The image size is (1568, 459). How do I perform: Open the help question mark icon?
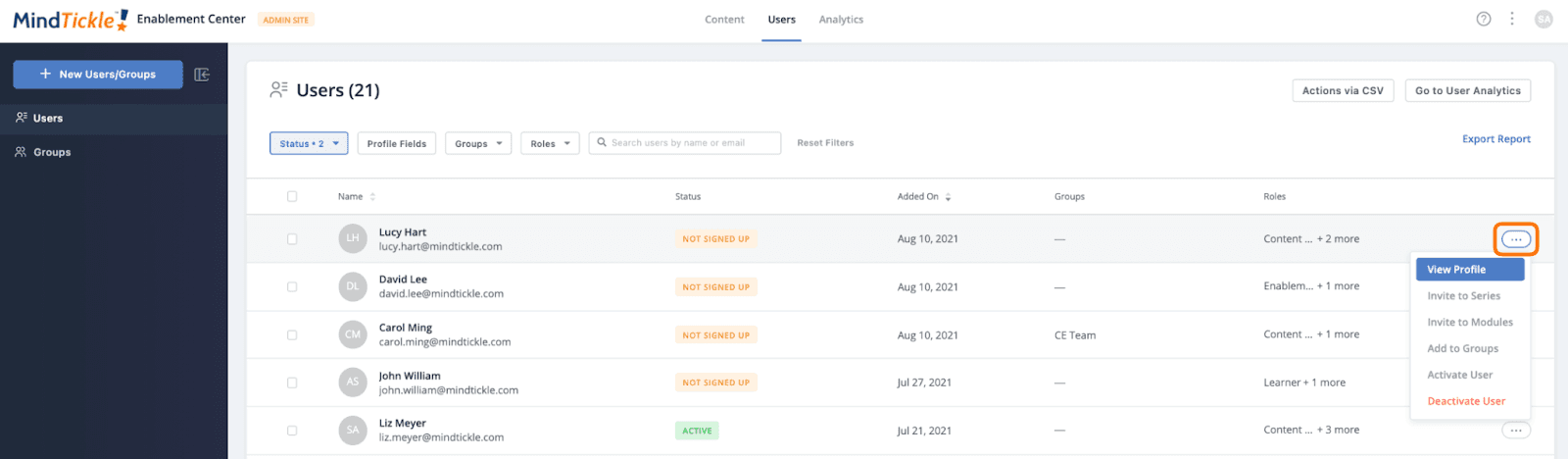pos(1484,19)
